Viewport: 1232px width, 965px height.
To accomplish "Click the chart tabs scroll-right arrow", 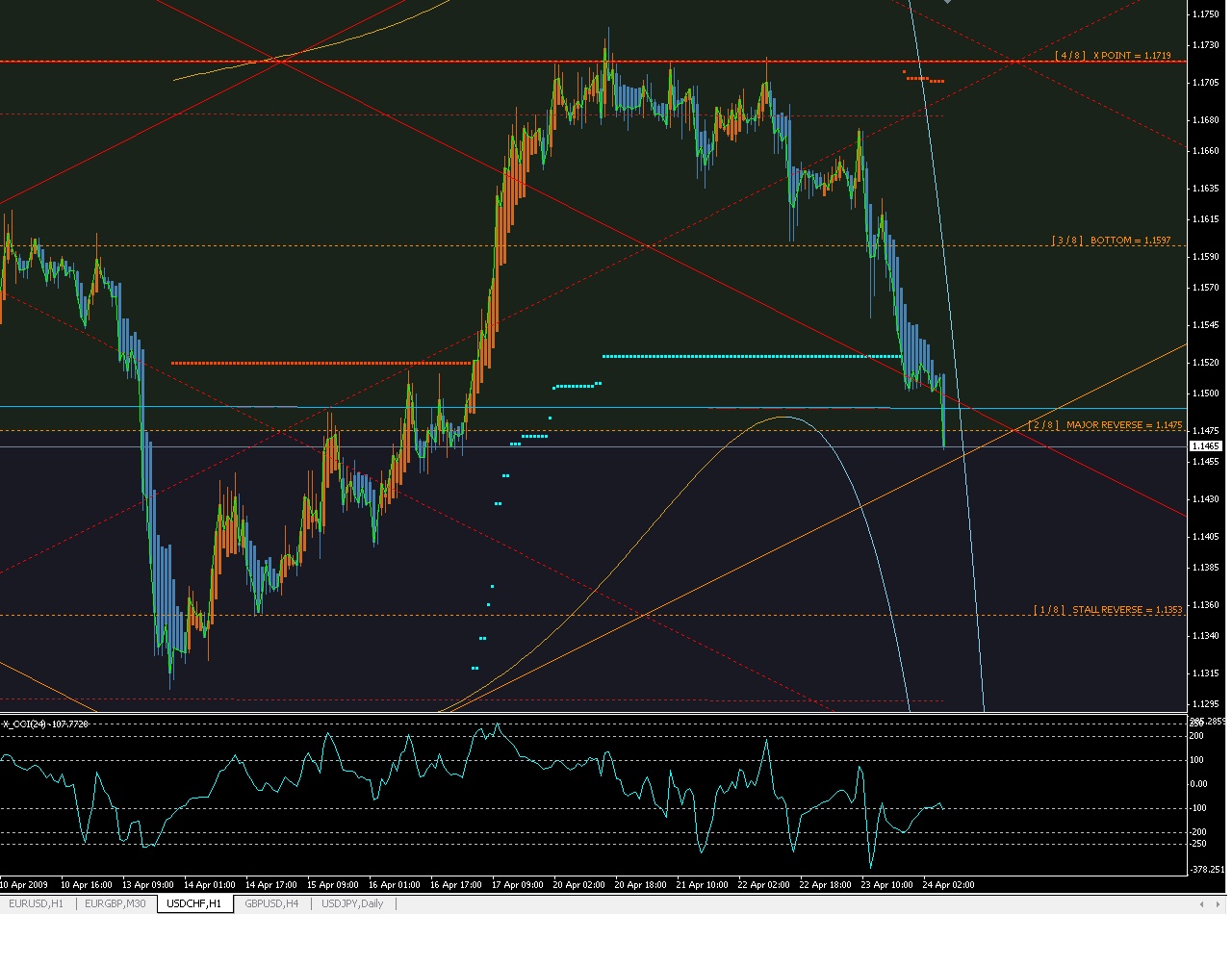I will (1219, 904).
